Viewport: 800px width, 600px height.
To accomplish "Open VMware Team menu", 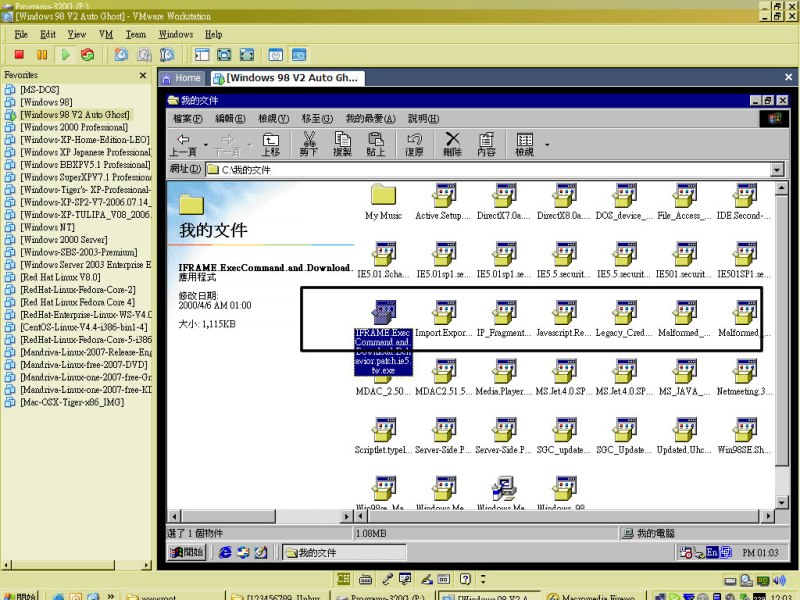I will click(x=136, y=34).
